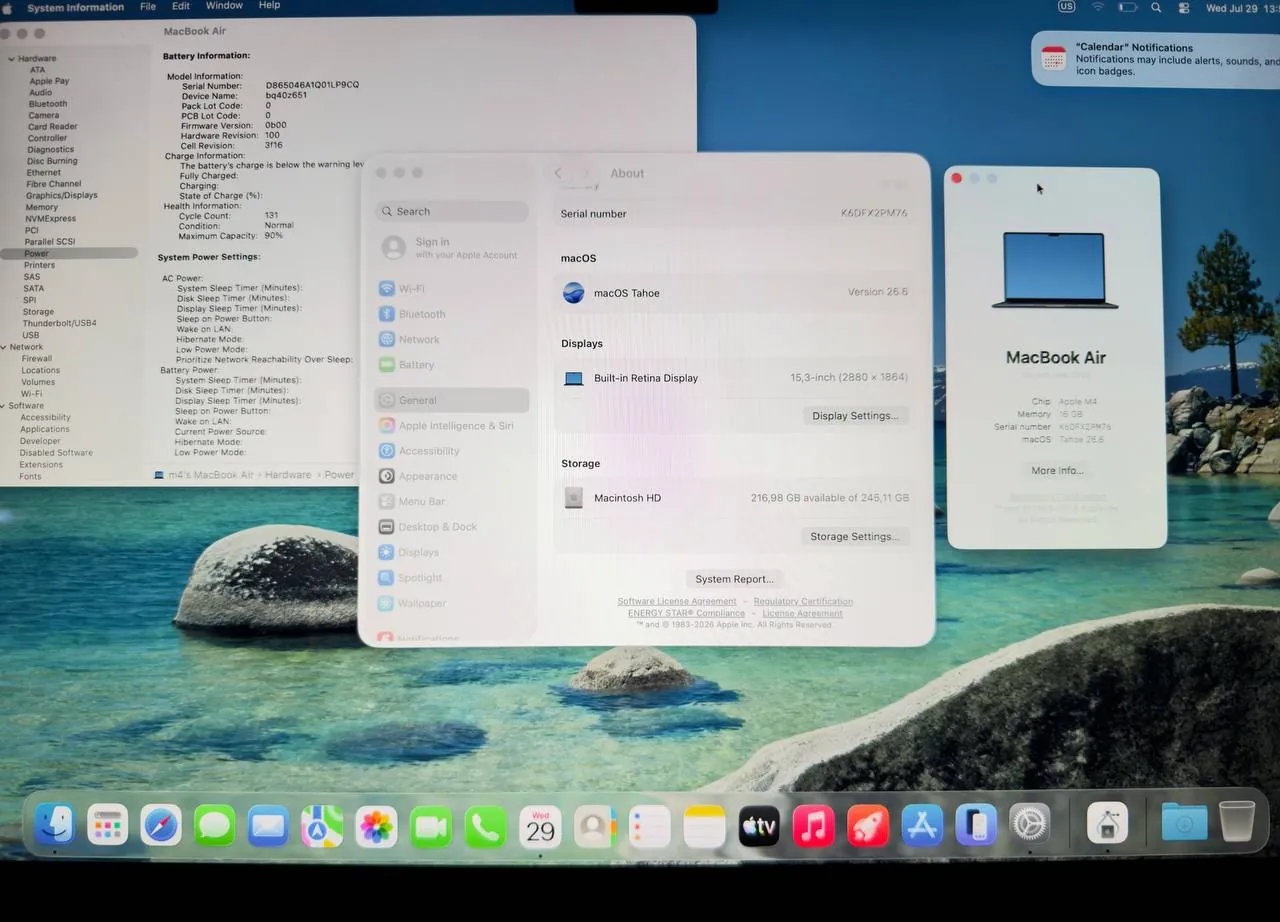Select Apple Intelligence & Siri in Settings
This screenshot has width=1280, height=922.
coord(452,426)
